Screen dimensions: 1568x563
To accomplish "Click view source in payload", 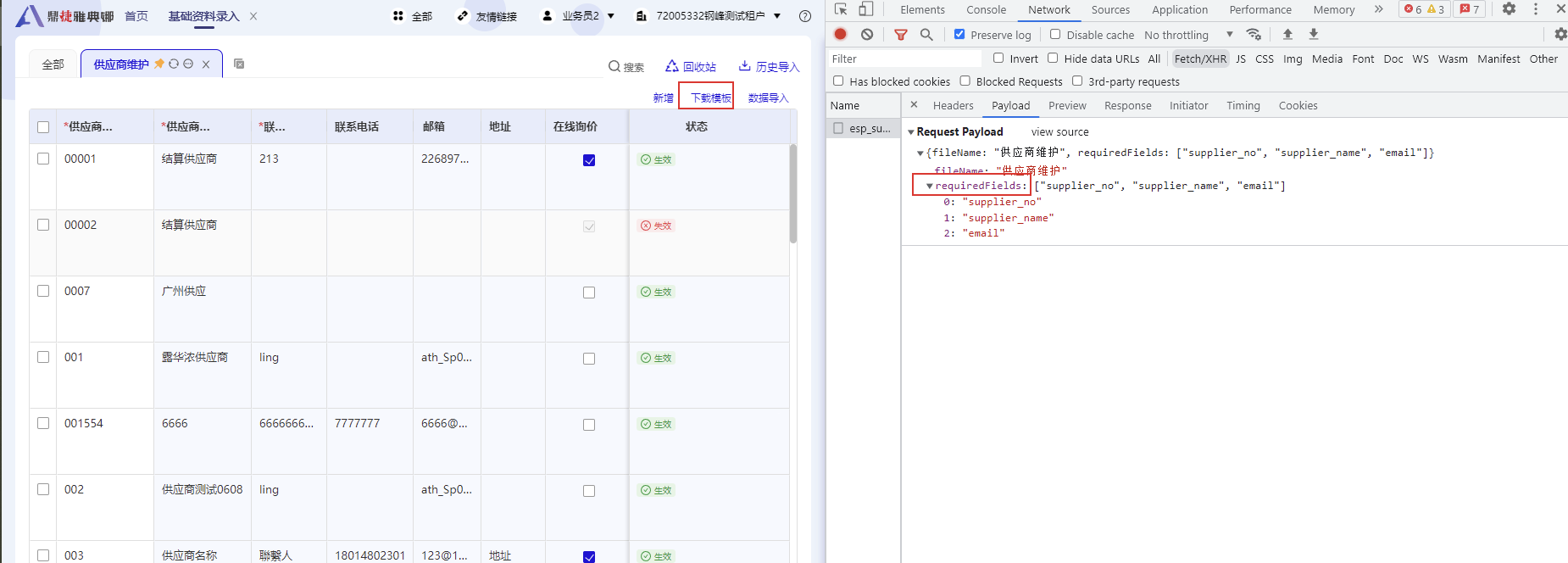I will [1060, 132].
